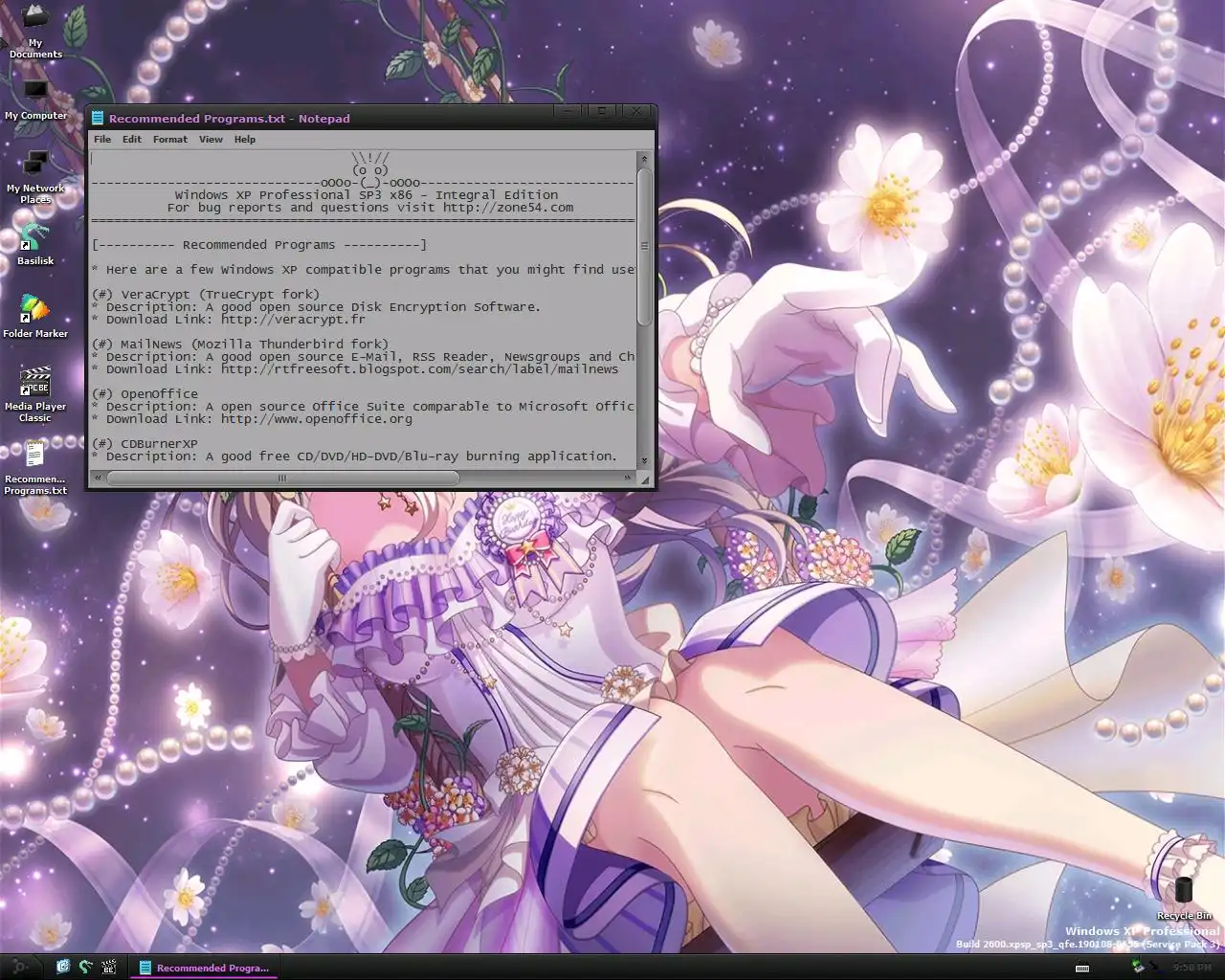Image resolution: width=1225 pixels, height=980 pixels.
Task: Click the rtfreesoft.blogspot.com mailnews link text
Action: point(419,369)
